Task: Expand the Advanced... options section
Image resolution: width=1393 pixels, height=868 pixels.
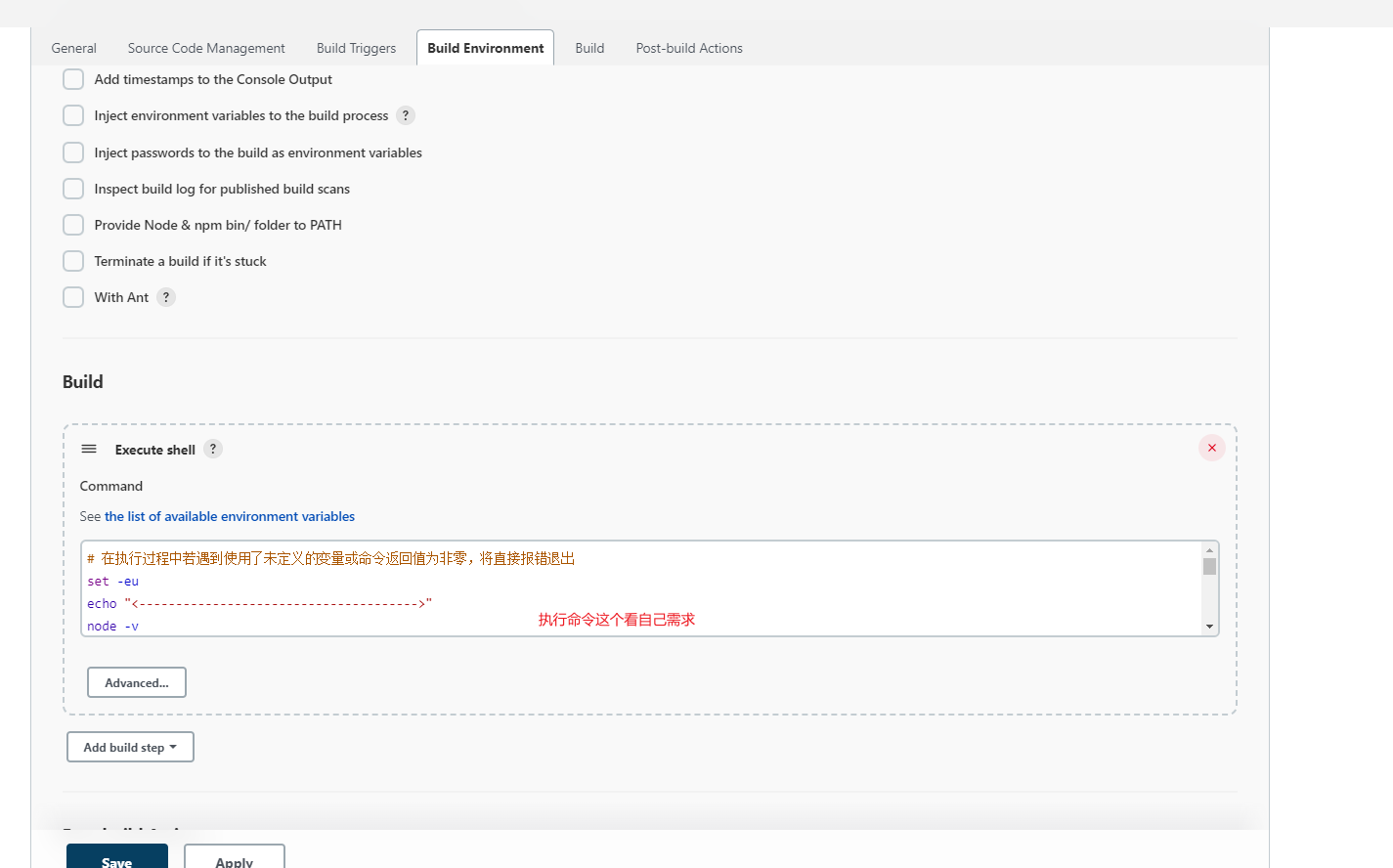Action: click(x=137, y=682)
